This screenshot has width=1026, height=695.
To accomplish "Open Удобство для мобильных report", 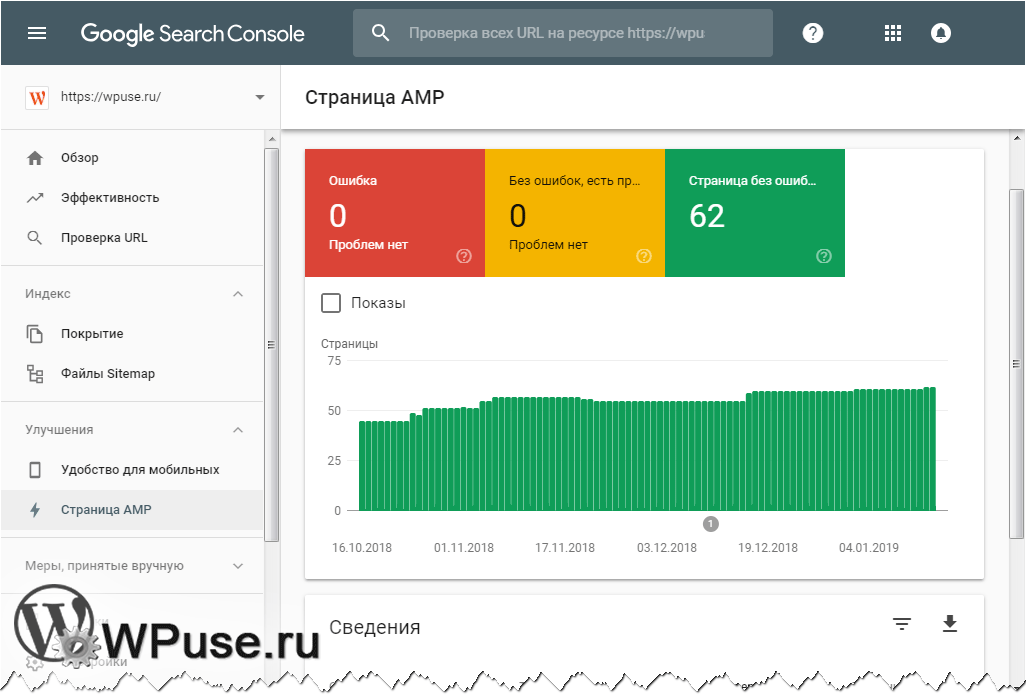I will click(x=140, y=470).
